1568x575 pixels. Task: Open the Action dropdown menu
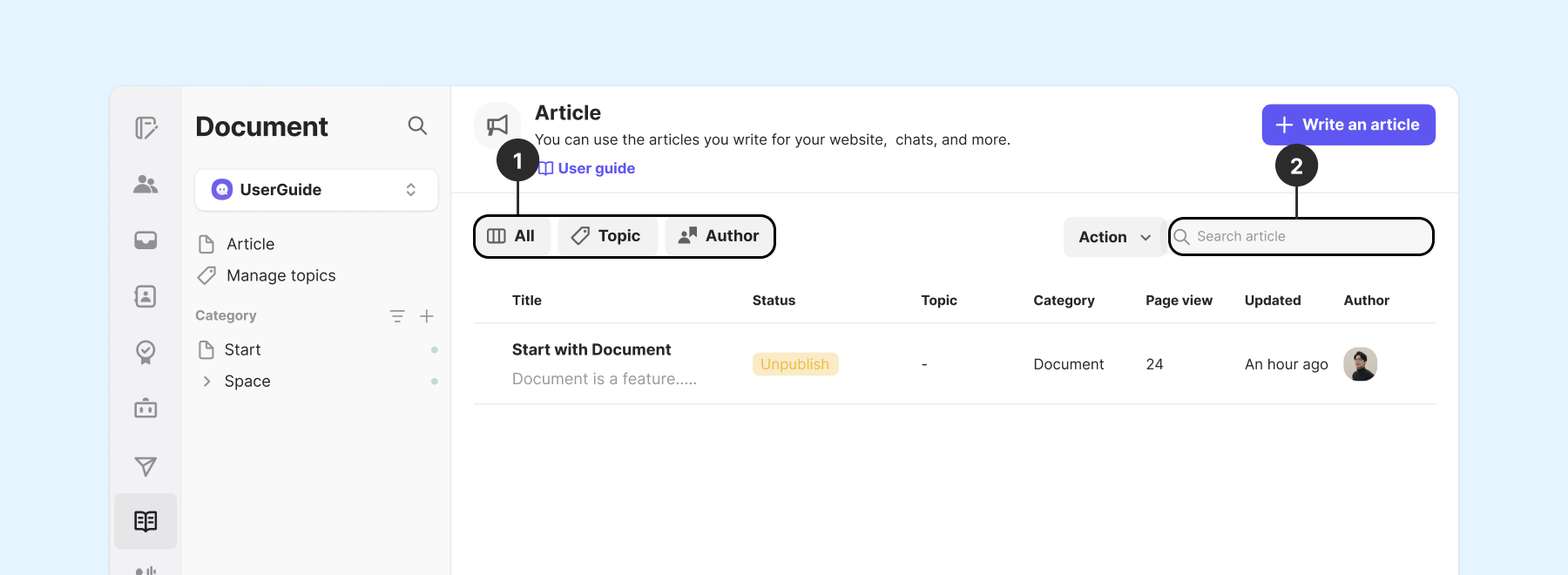coord(1114,237)
